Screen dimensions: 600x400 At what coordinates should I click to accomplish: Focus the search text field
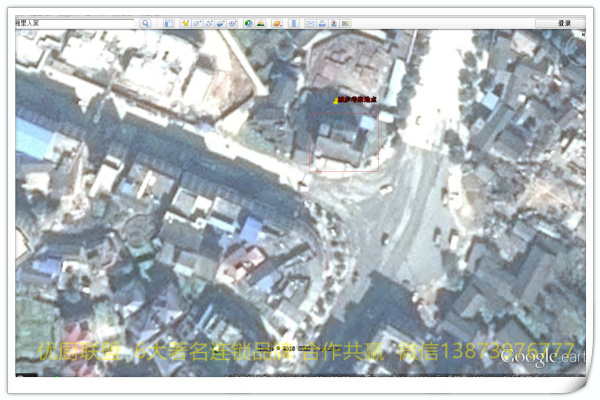75,23
